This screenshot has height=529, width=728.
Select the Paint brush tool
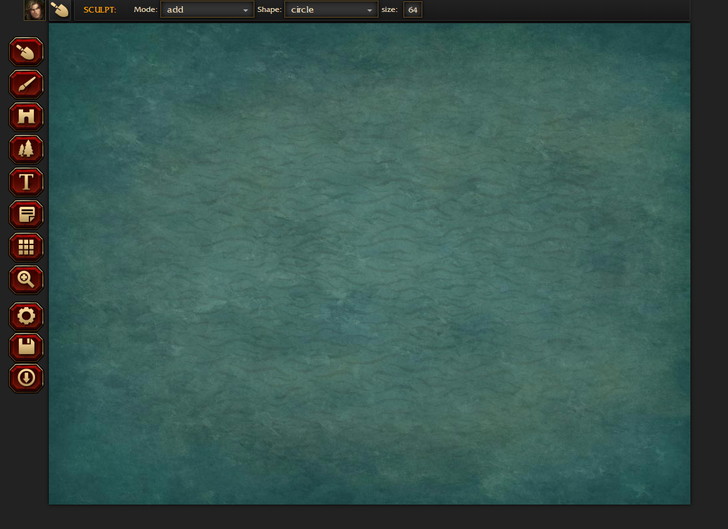(x=26, y=84)
